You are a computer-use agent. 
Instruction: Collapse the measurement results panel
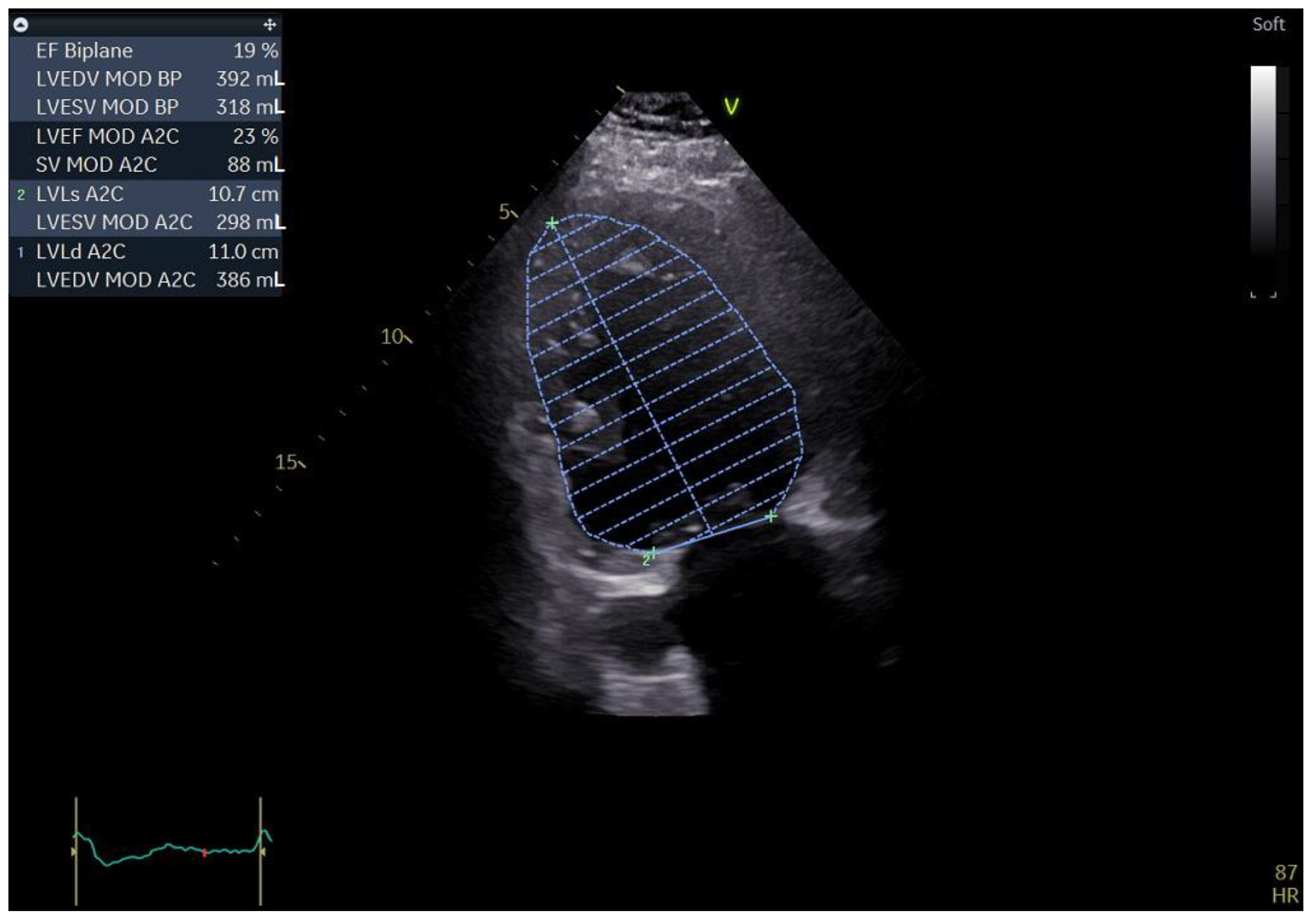click(21, 24)
